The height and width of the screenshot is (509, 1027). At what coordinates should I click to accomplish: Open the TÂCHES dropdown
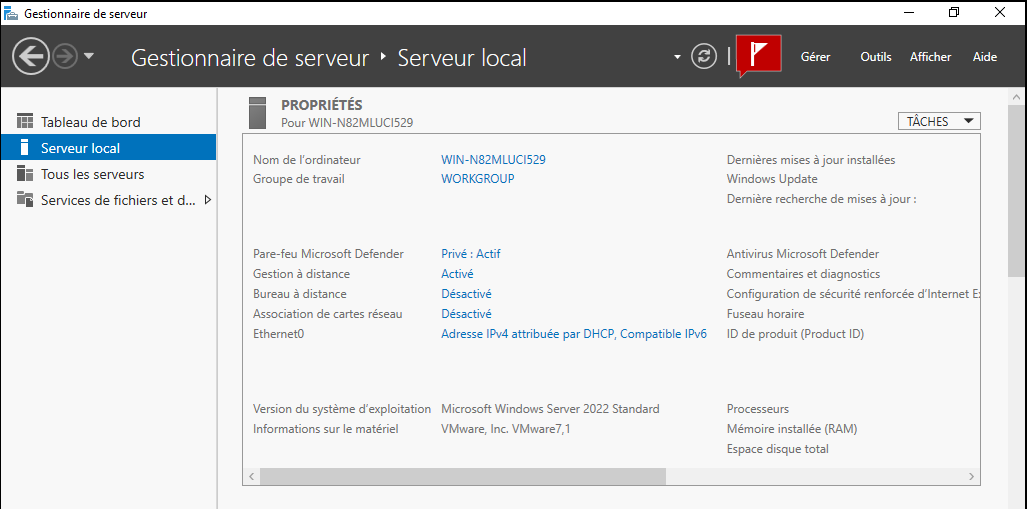click(x=940, y=121)
